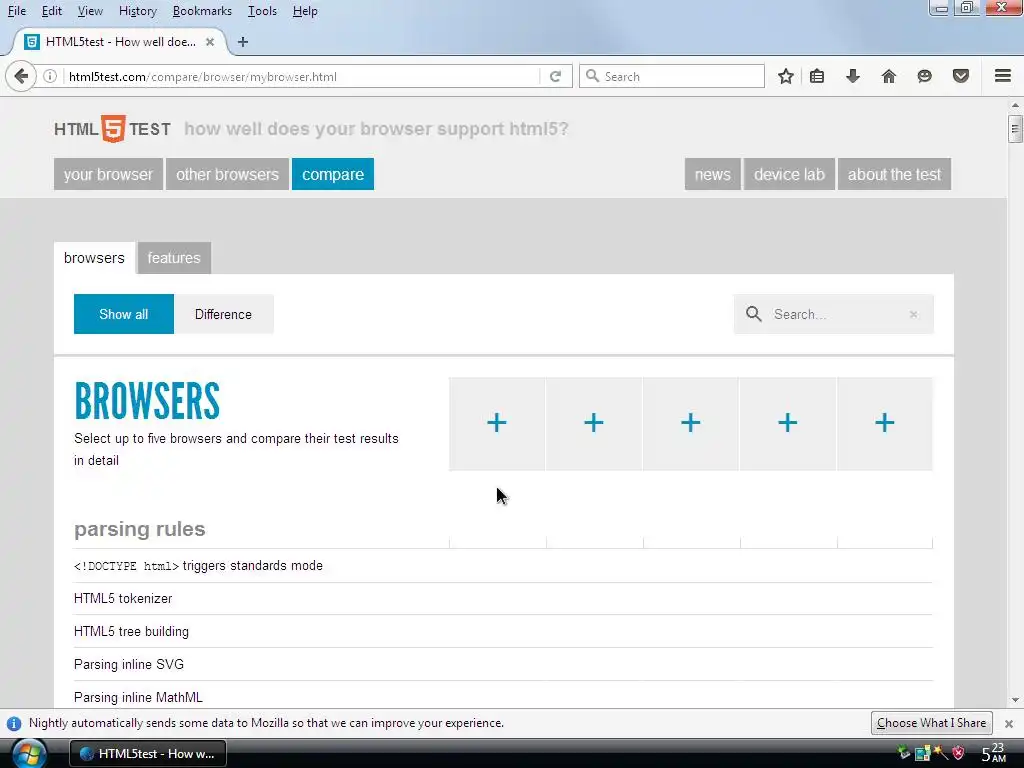Bookmark this page with the star icon
1024x768 pixels.
coord(786,76)
